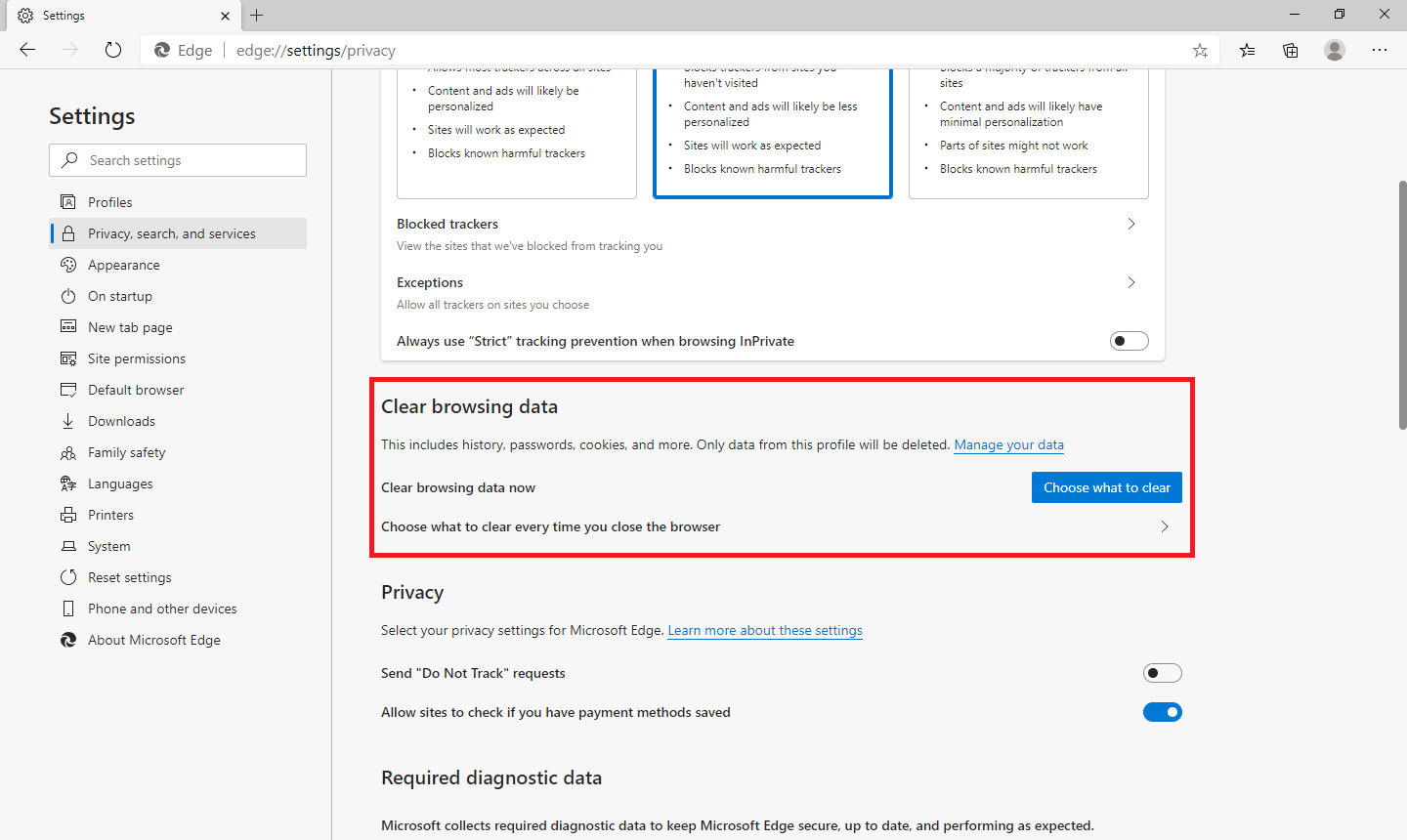Click the New tab page icon

point(68,327)
